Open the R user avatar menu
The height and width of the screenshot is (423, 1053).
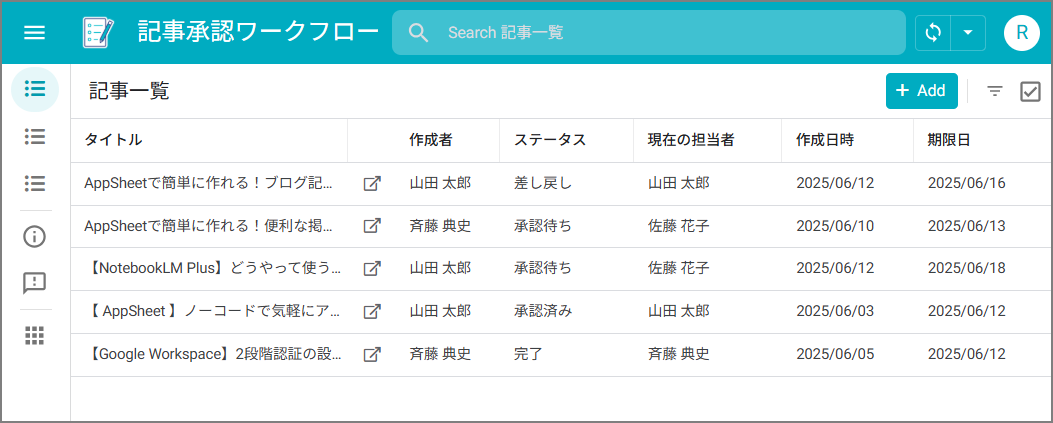(x=1022, y=32)
